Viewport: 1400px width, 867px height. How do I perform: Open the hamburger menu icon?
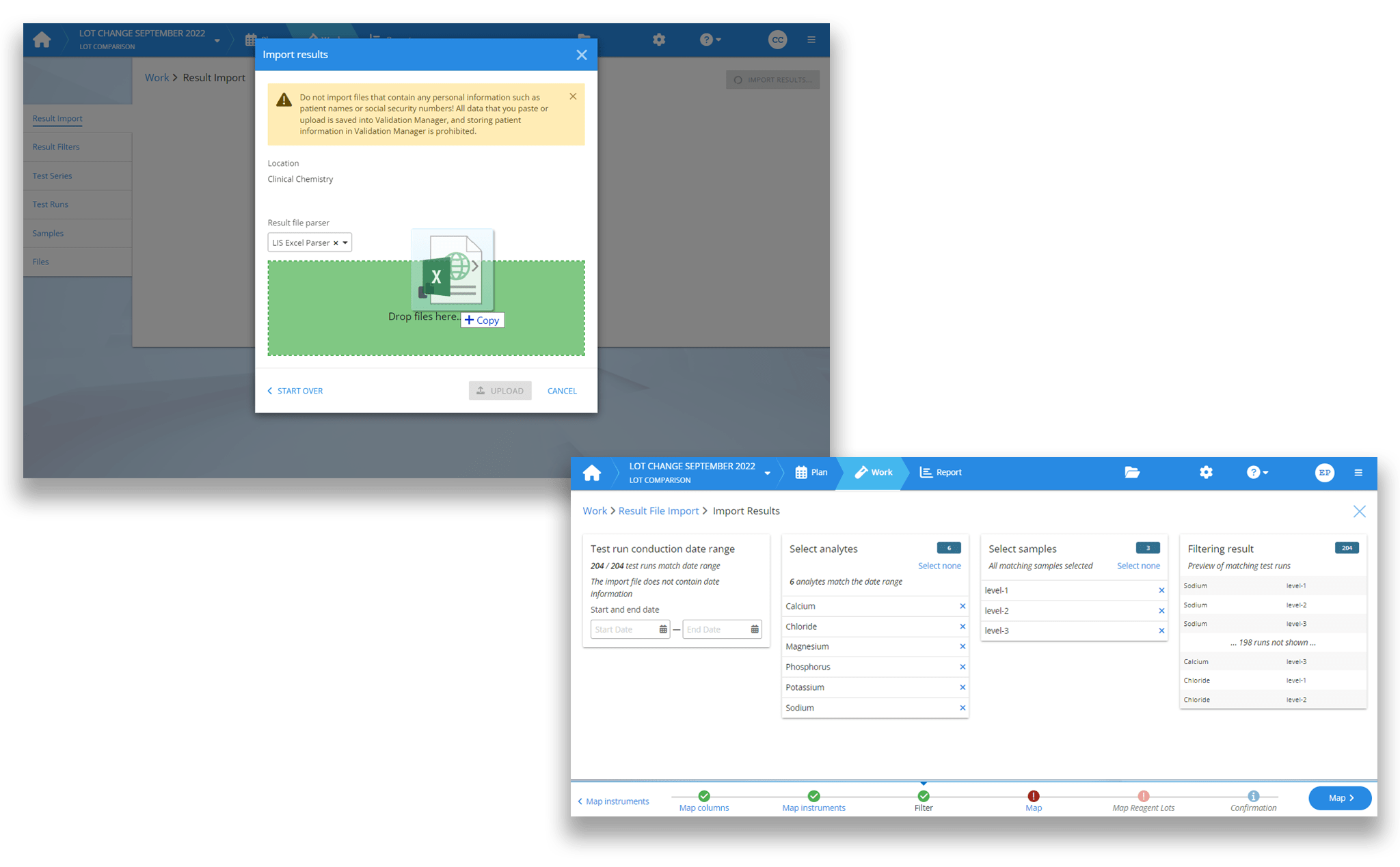tap(1359, 472)
